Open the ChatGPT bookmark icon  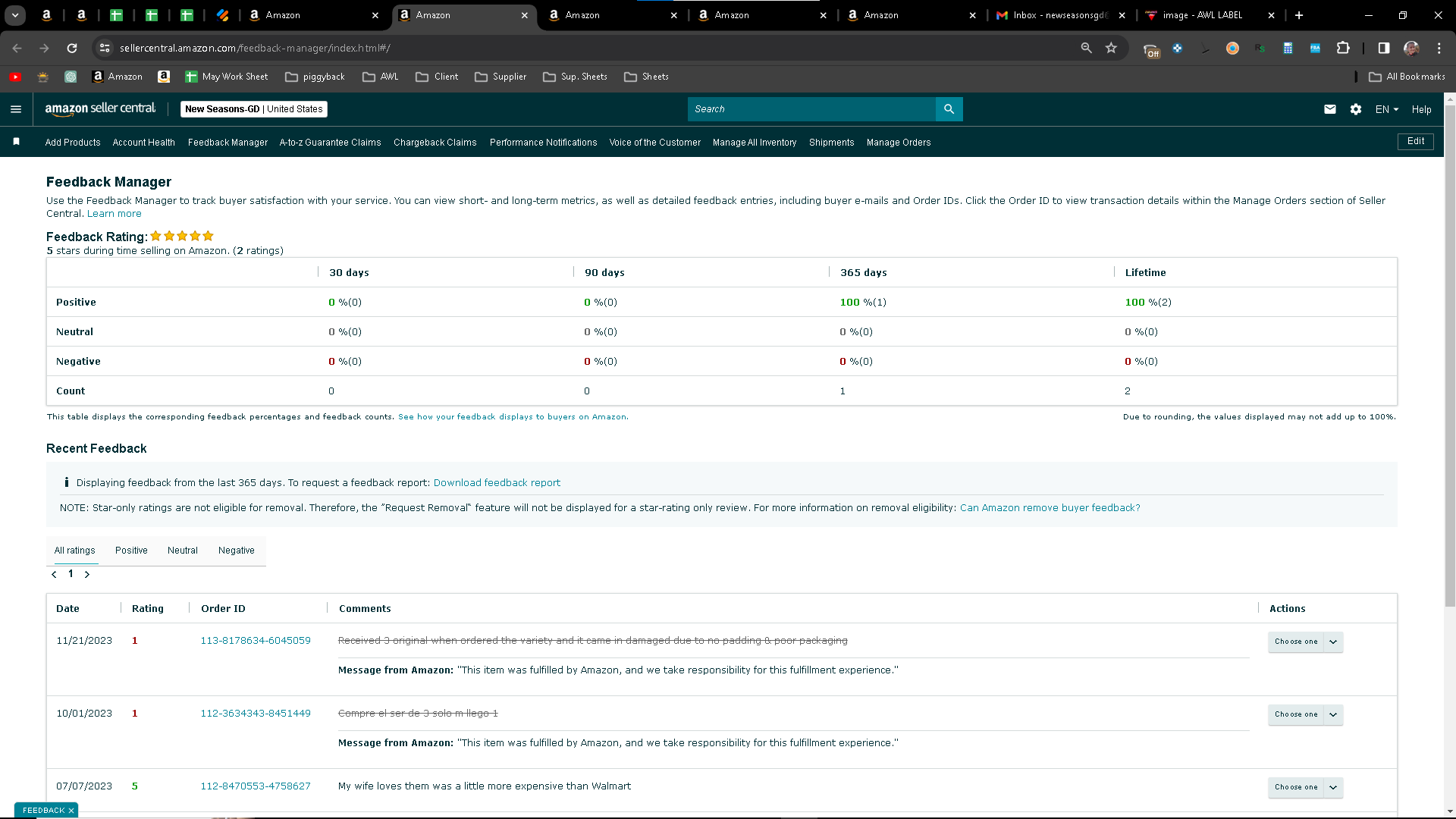[71, 77]
